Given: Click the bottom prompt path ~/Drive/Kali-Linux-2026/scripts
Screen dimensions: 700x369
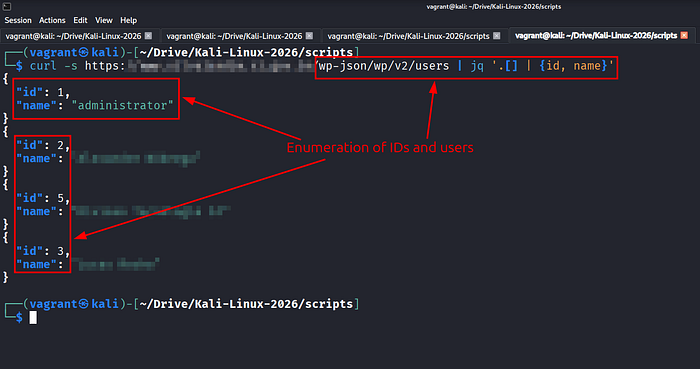Looking at the screenshot, I should 246,304.
